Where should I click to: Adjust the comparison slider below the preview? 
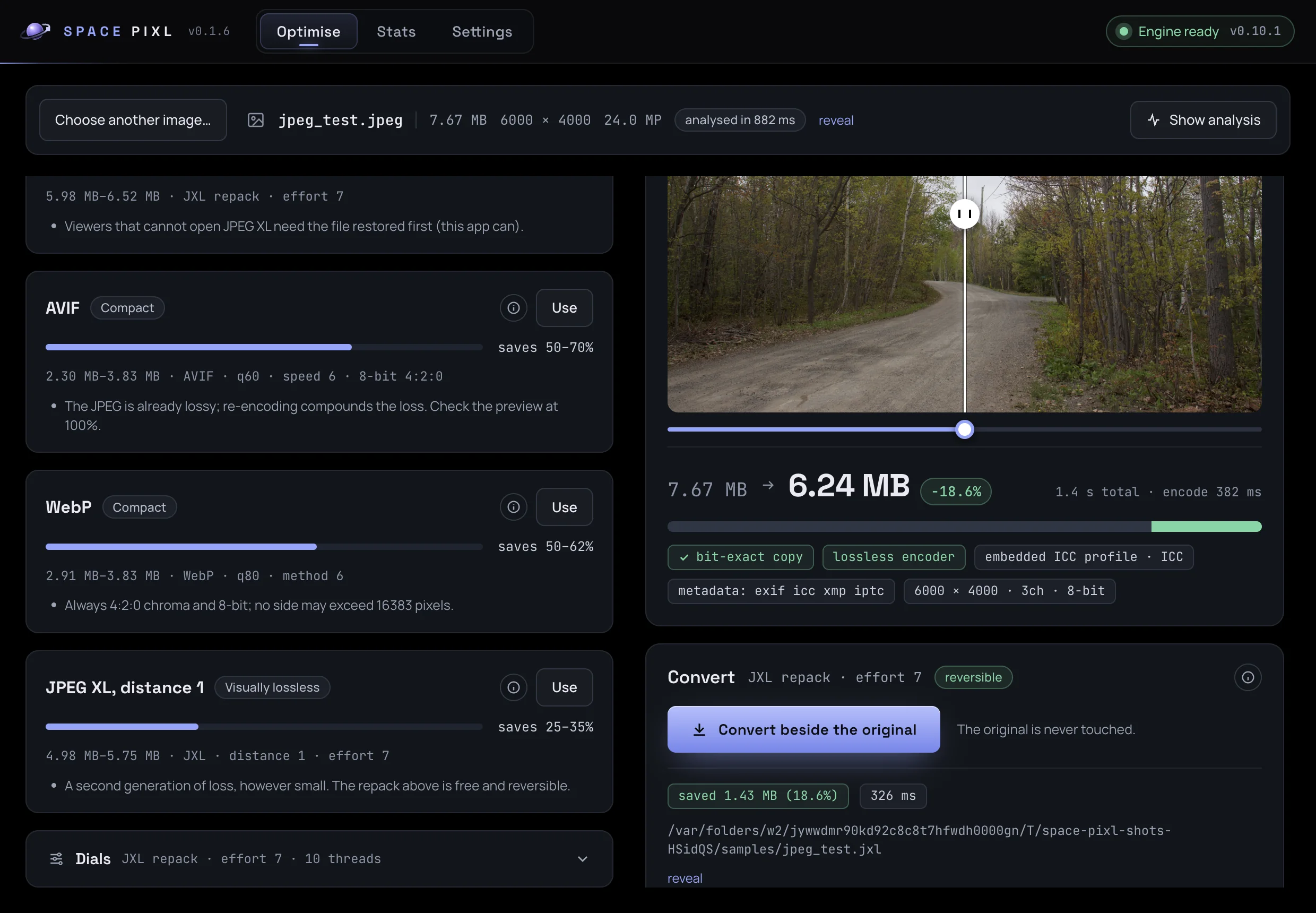(x=964, y=429)
